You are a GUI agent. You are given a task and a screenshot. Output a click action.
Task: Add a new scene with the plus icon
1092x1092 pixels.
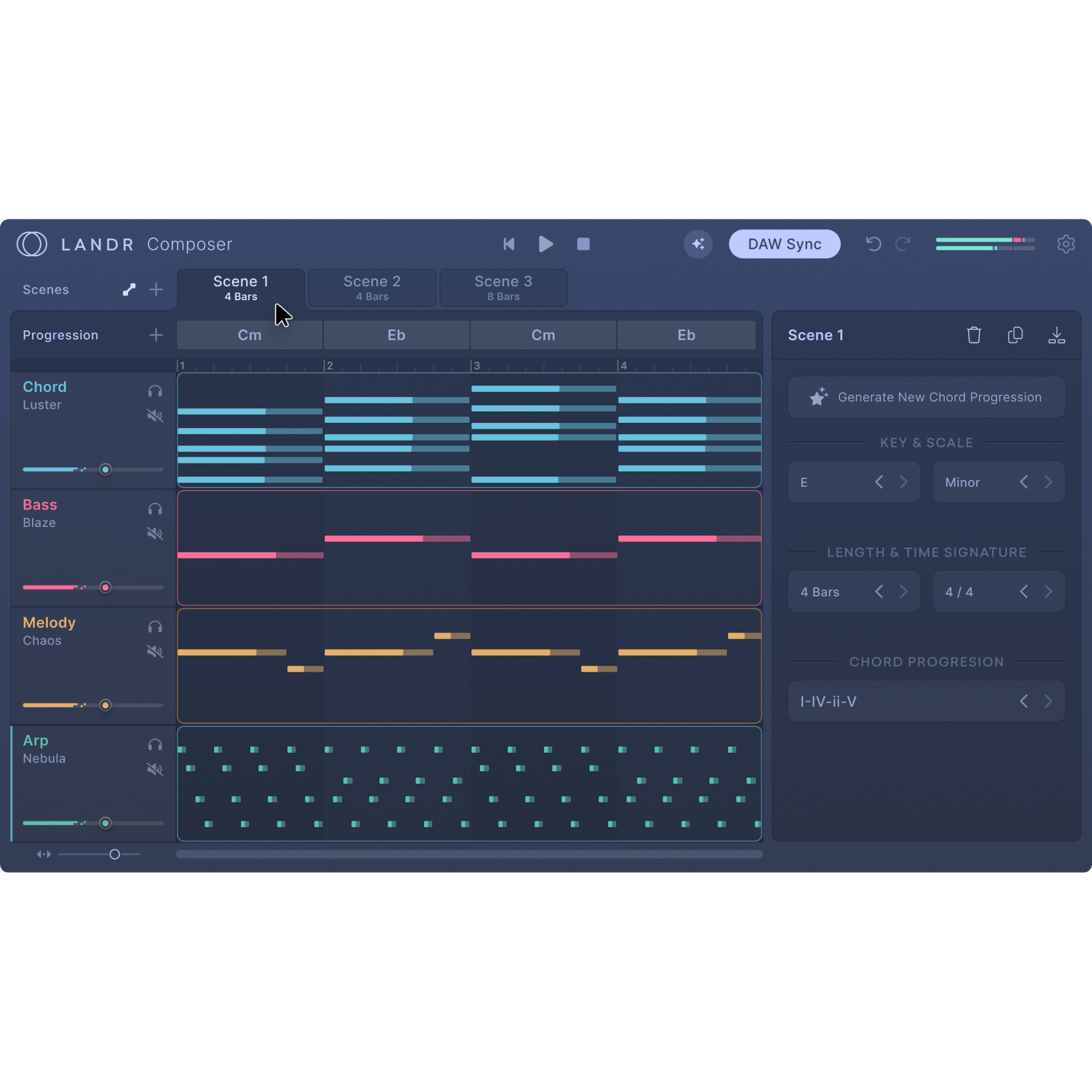tap(156, 289)
